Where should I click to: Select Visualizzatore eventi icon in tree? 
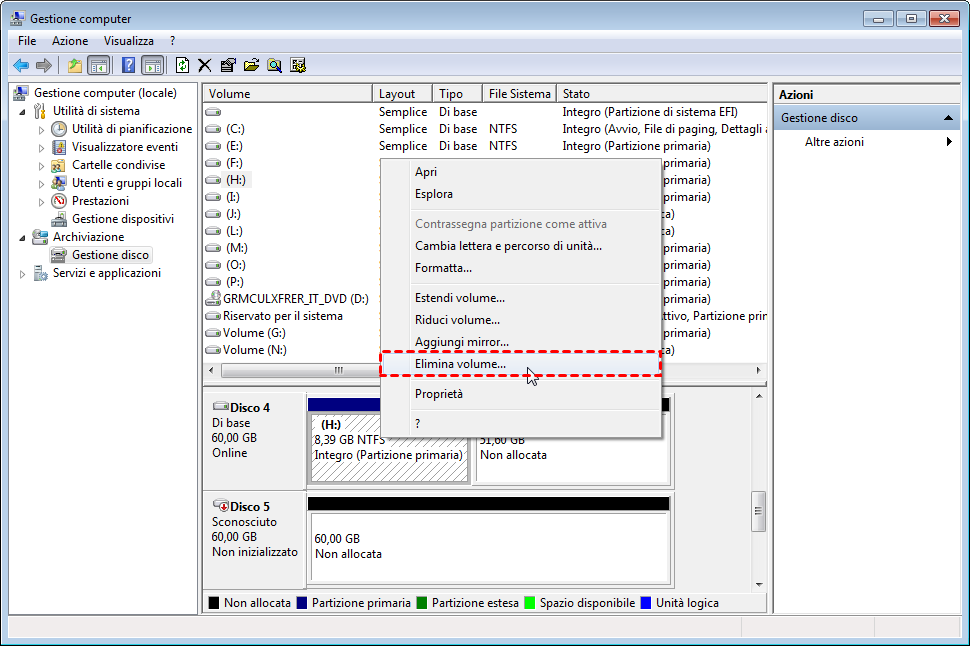[x=59, y=147]
